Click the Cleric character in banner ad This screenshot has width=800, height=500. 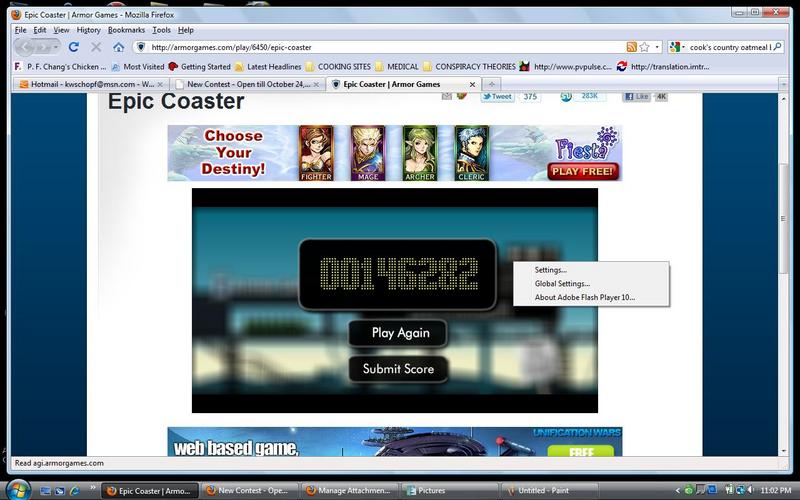click(471, 153)
